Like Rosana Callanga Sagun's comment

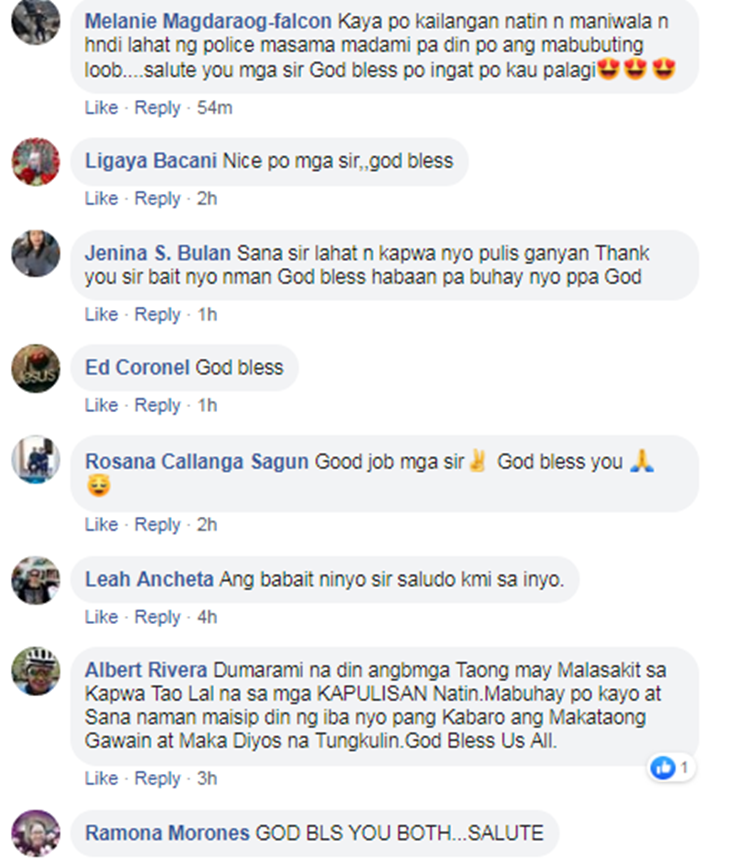pyautogui.click(x=101, y=525)
